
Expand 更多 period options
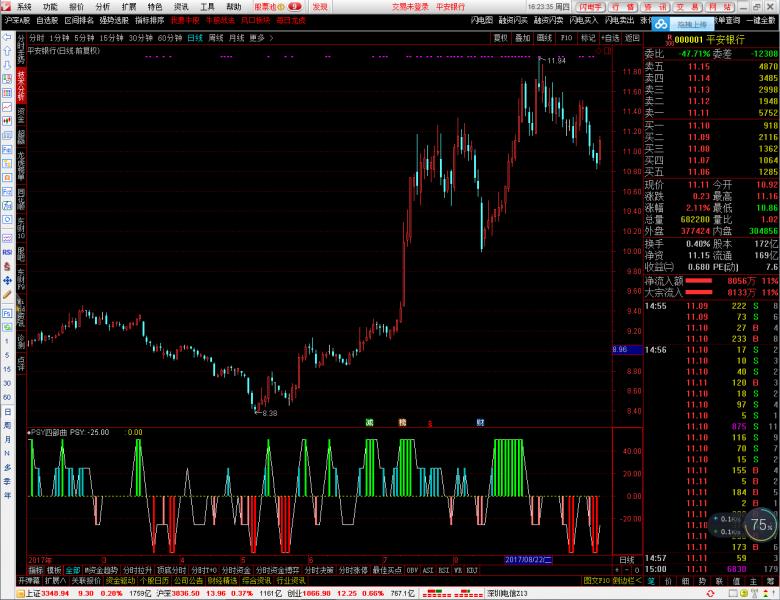pyautogui.click(x=261, y=38)
